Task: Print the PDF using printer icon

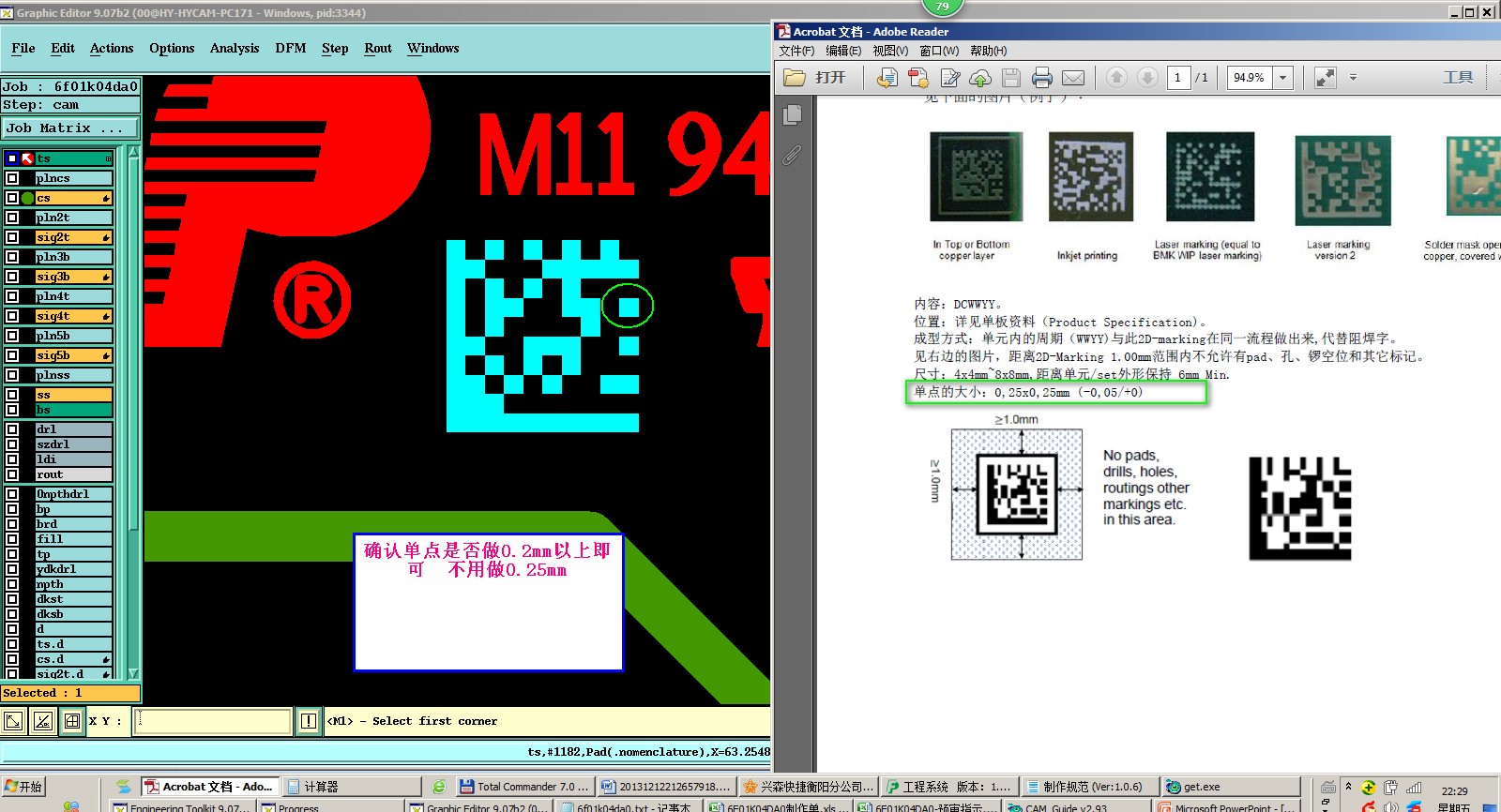Action: pyautogui.click(x=1042, y=78)
